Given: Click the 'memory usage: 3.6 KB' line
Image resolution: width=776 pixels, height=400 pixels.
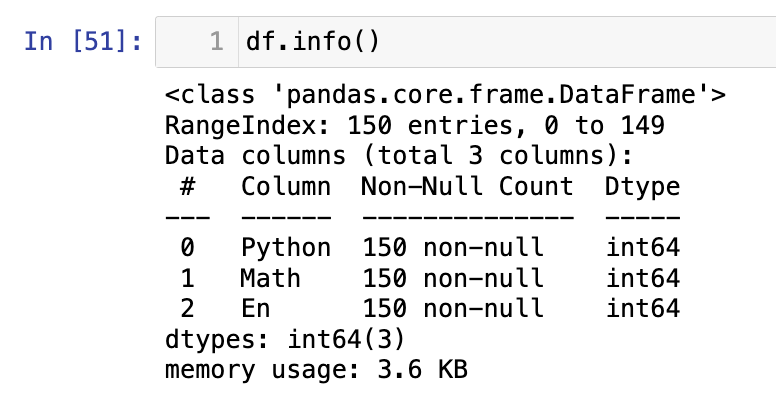Looking at the screenshot, I should [315, 368].
